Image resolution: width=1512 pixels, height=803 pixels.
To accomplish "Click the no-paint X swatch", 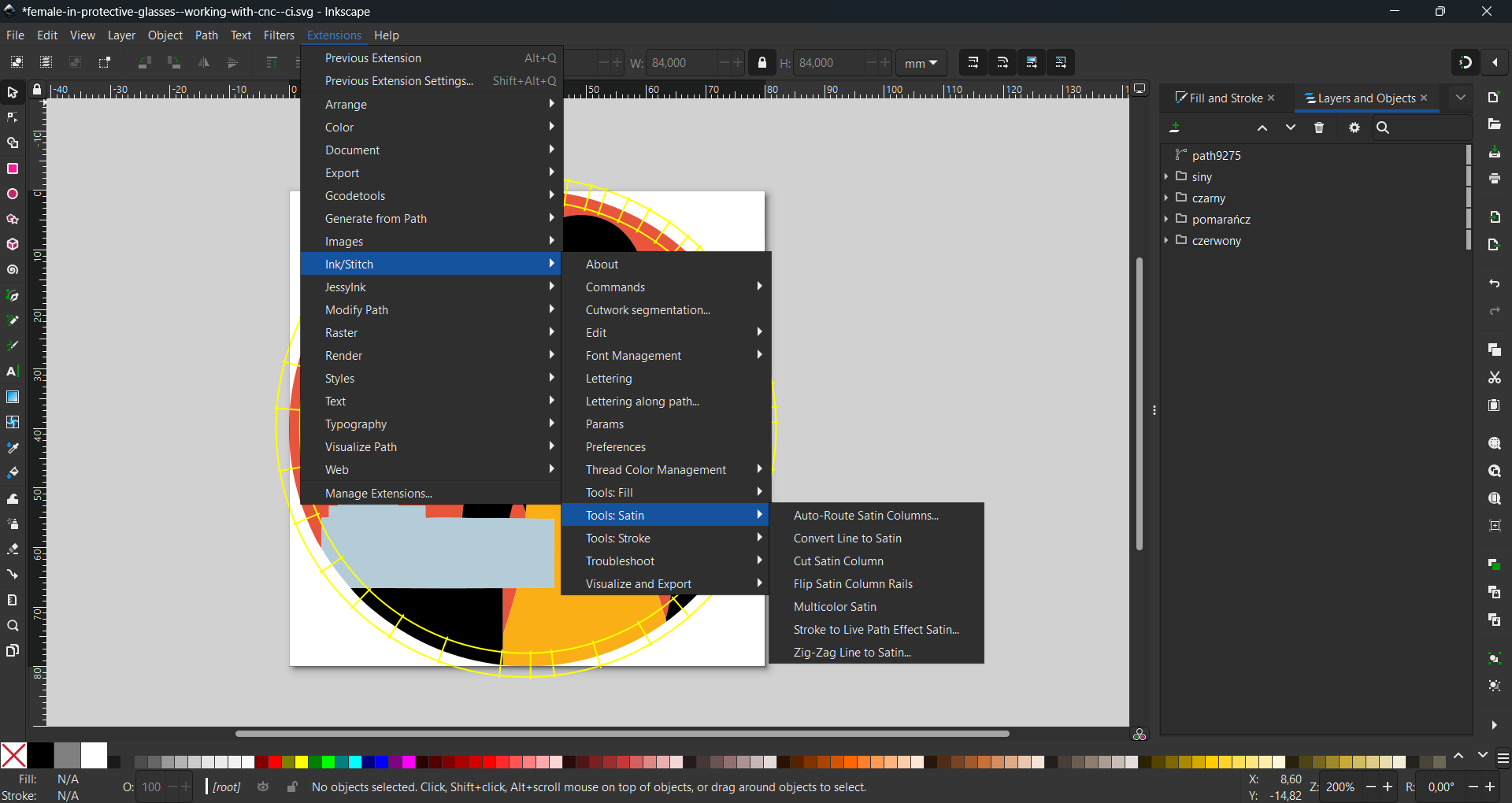I will pos(13,755).
